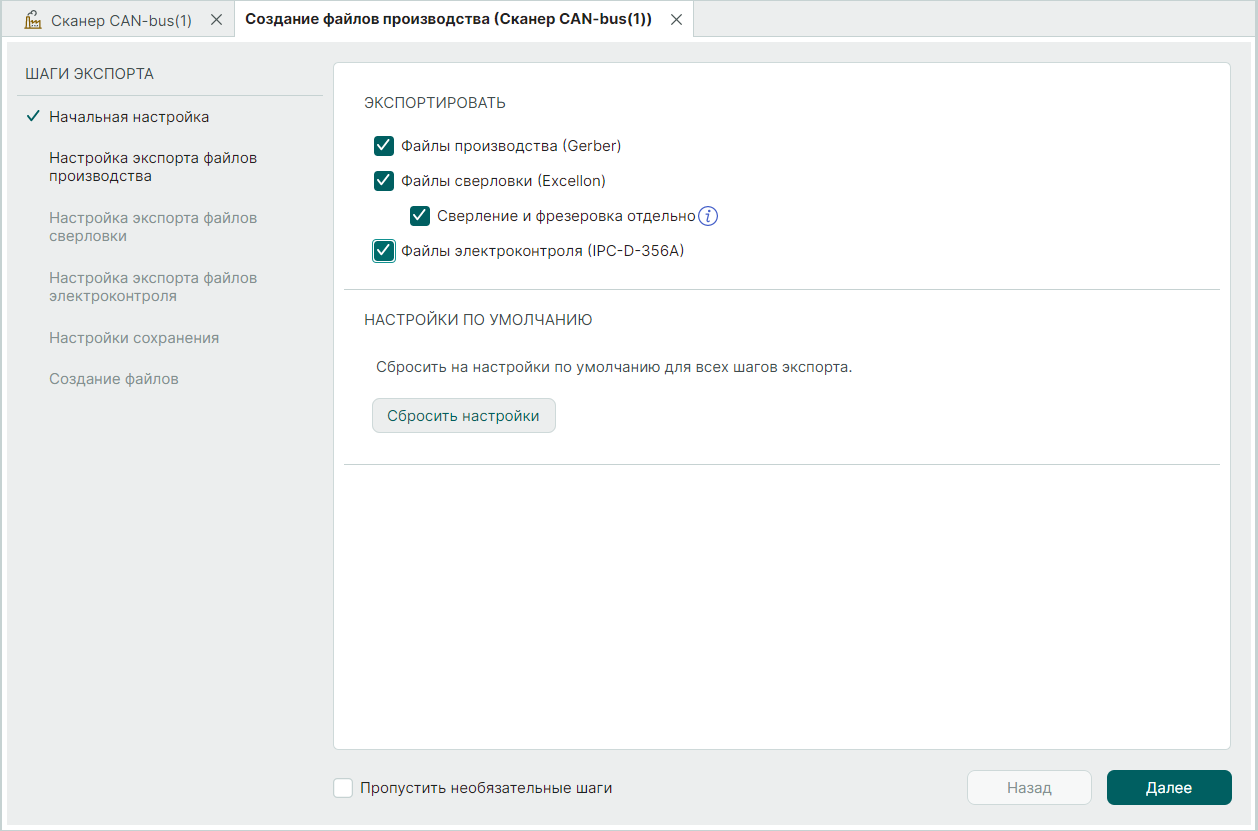
Task: Toggle the Файлы сверловки (Excellon) checkbox
Action: coord(384,181)
